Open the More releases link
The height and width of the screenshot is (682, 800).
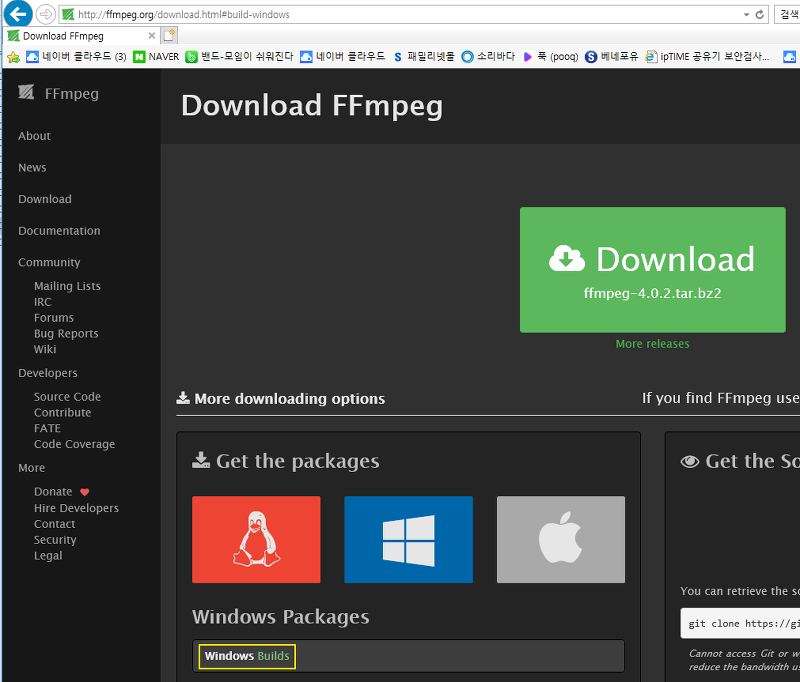(x=652, y=344)
